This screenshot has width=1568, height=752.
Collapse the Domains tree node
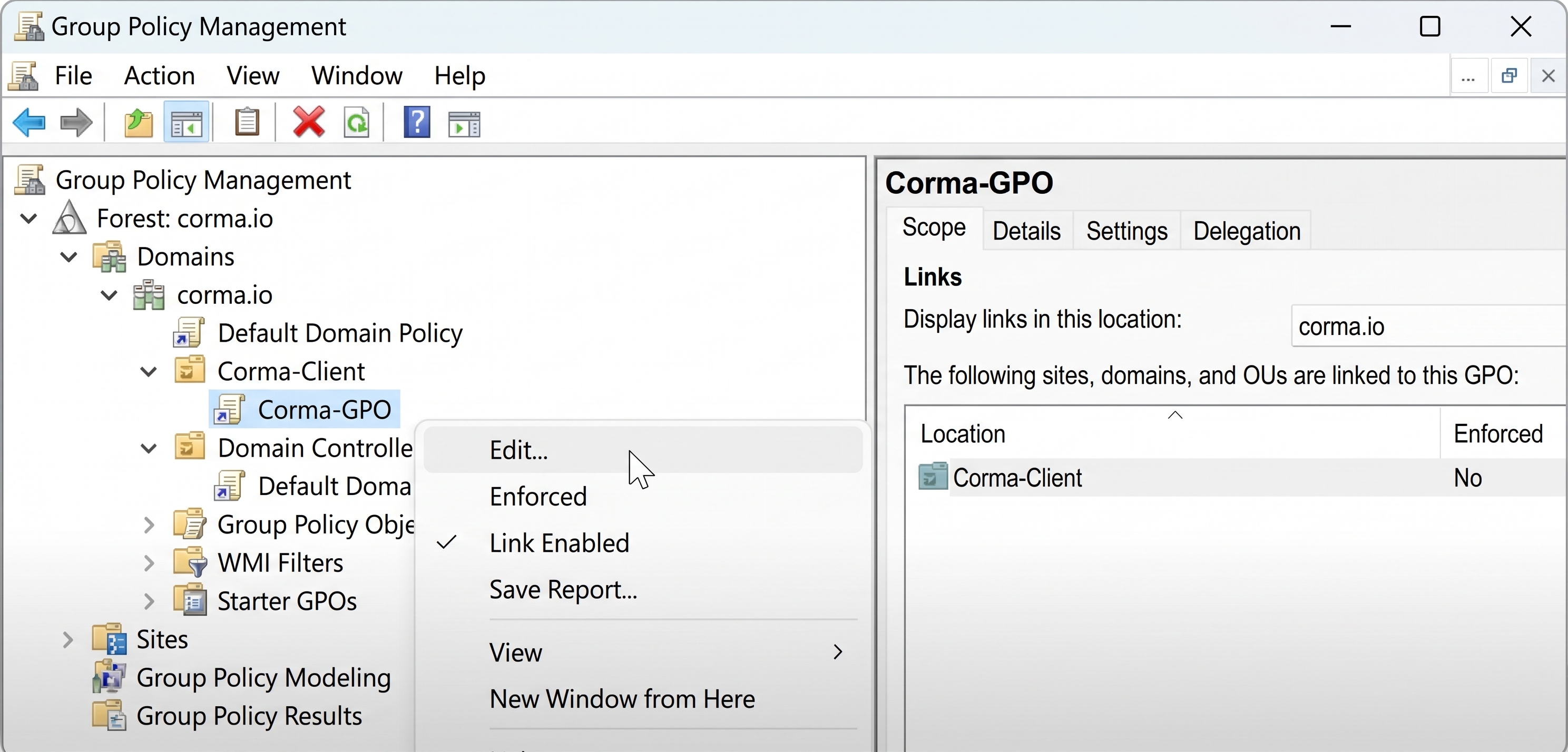[69, 257]
